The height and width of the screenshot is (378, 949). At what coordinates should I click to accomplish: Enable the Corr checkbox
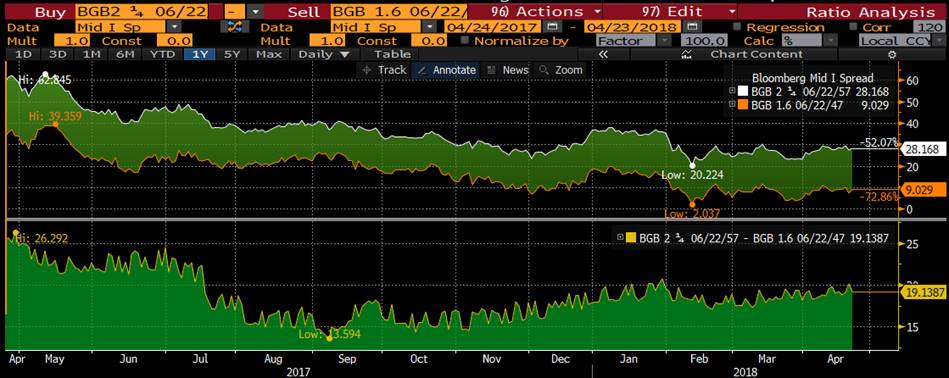[853, 27]
